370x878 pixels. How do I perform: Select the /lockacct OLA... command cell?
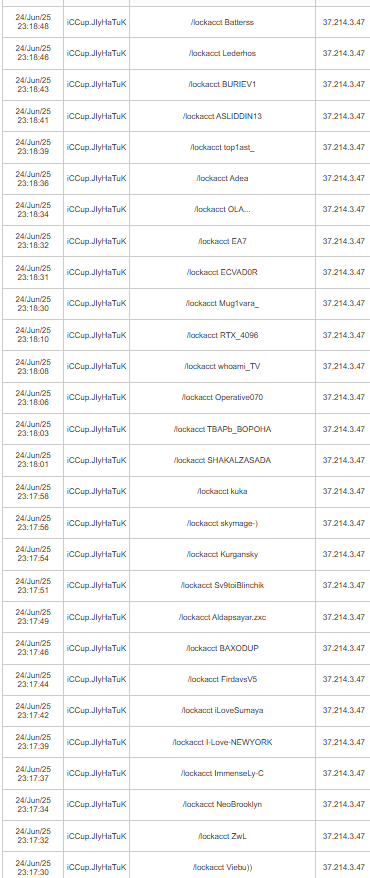point(222,209)
